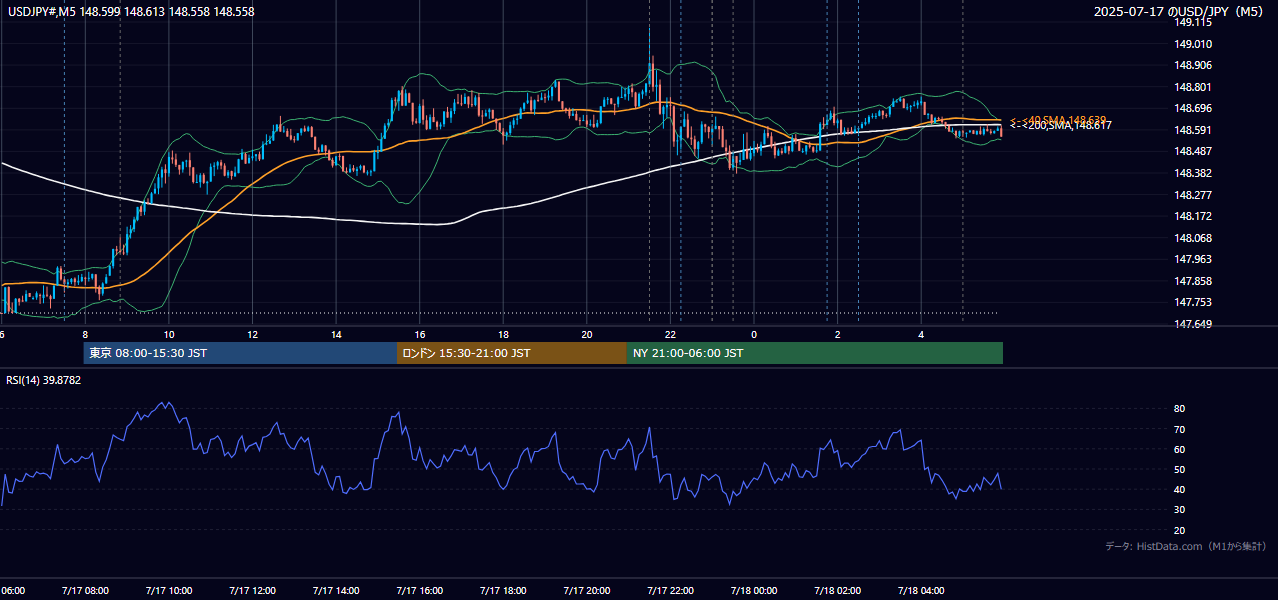Click the 7/17 08:00 bottom time label
This screenshot has width=1278, height=600.
point(85,591)
